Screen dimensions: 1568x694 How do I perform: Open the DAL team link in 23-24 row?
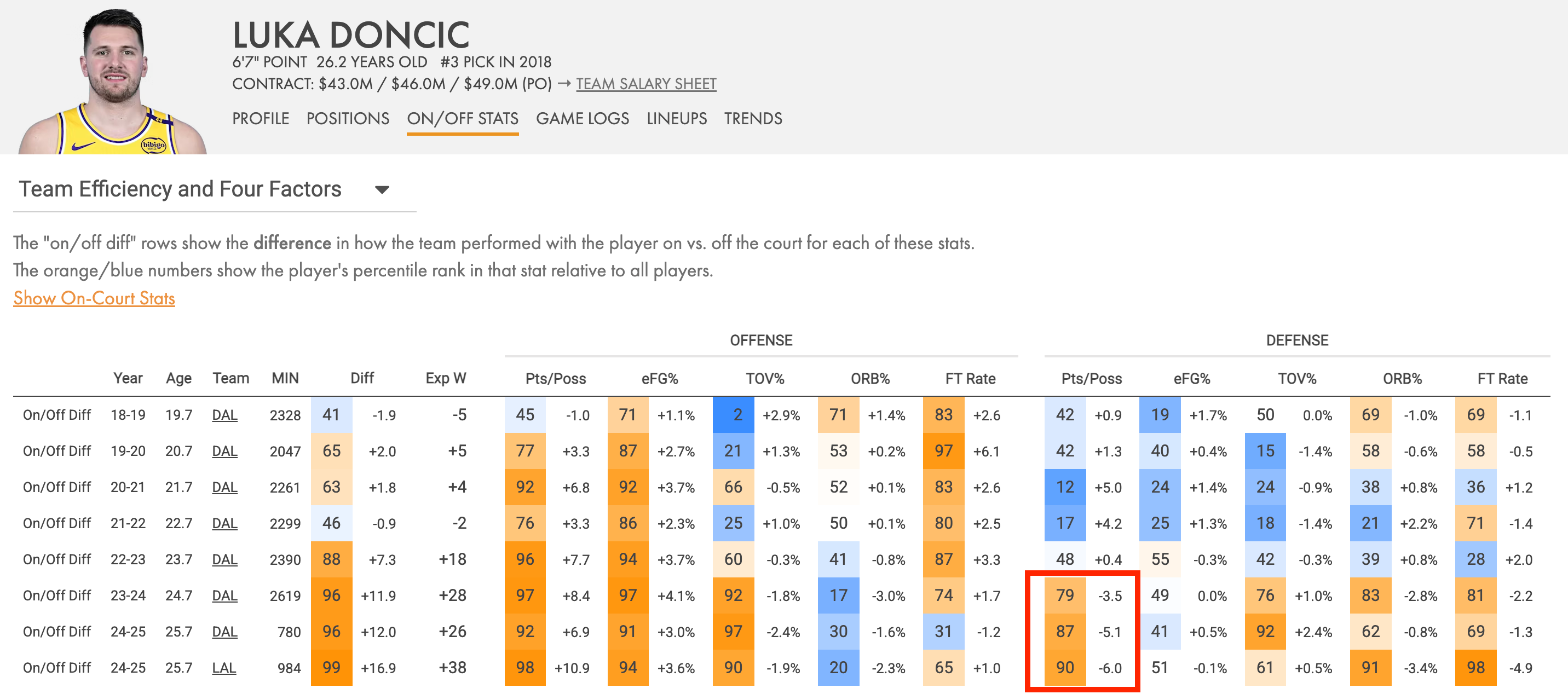(x=224, y=595)
